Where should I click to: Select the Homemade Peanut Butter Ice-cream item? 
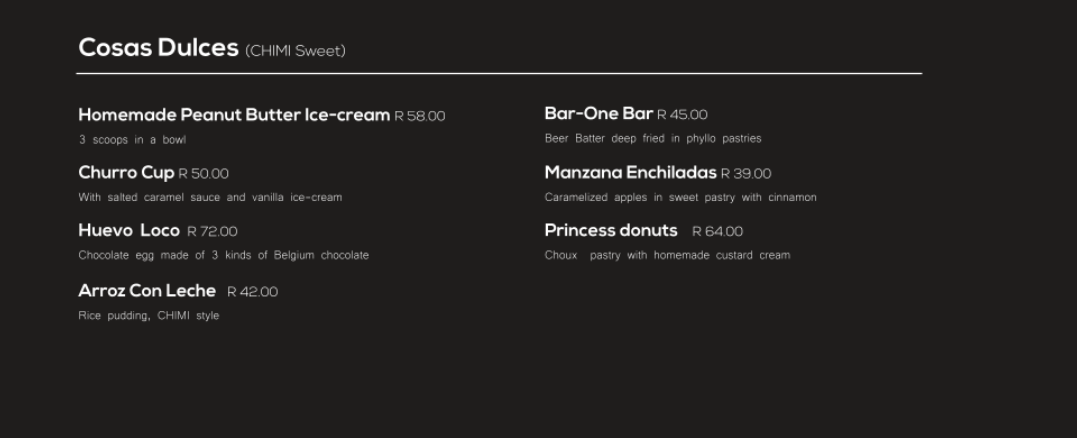click(233, 115)
